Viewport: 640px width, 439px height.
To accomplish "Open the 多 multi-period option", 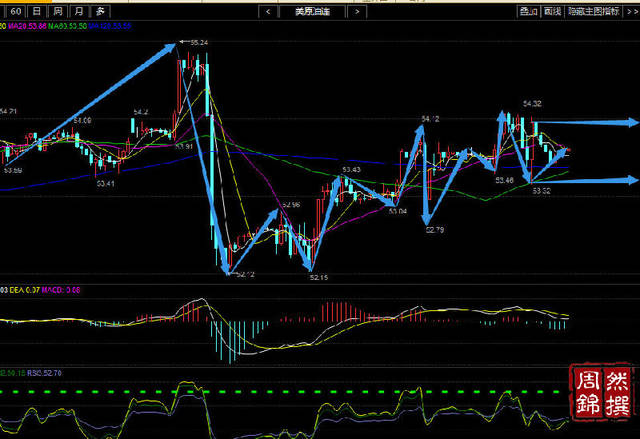I will pos(99,11).
